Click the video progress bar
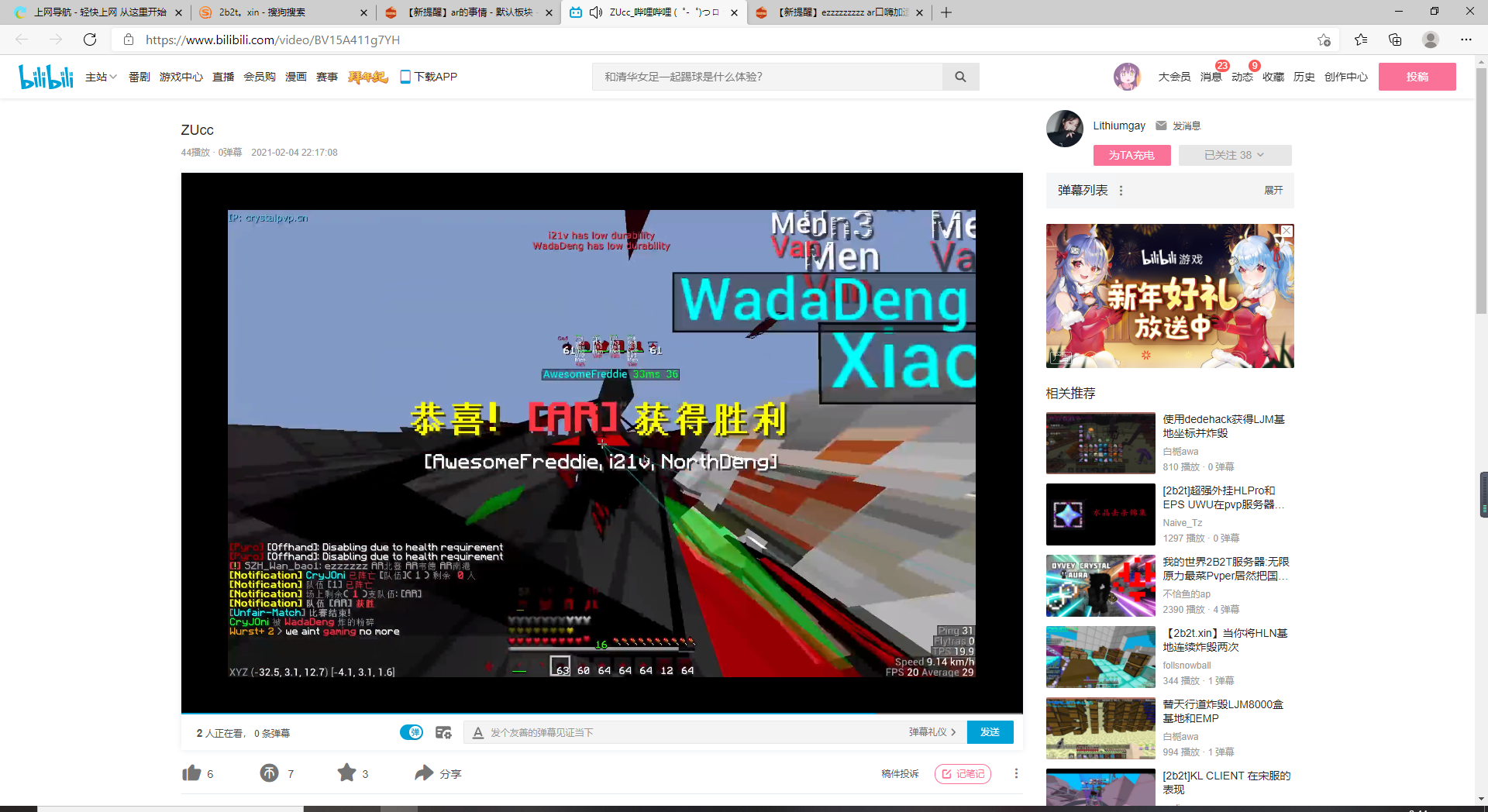The width and height of the screenshot is (1488, 812). 601,713
